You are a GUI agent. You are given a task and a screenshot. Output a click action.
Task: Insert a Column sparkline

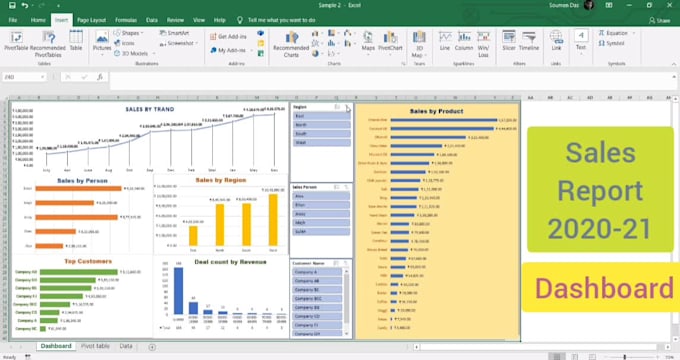coord(464,41)
